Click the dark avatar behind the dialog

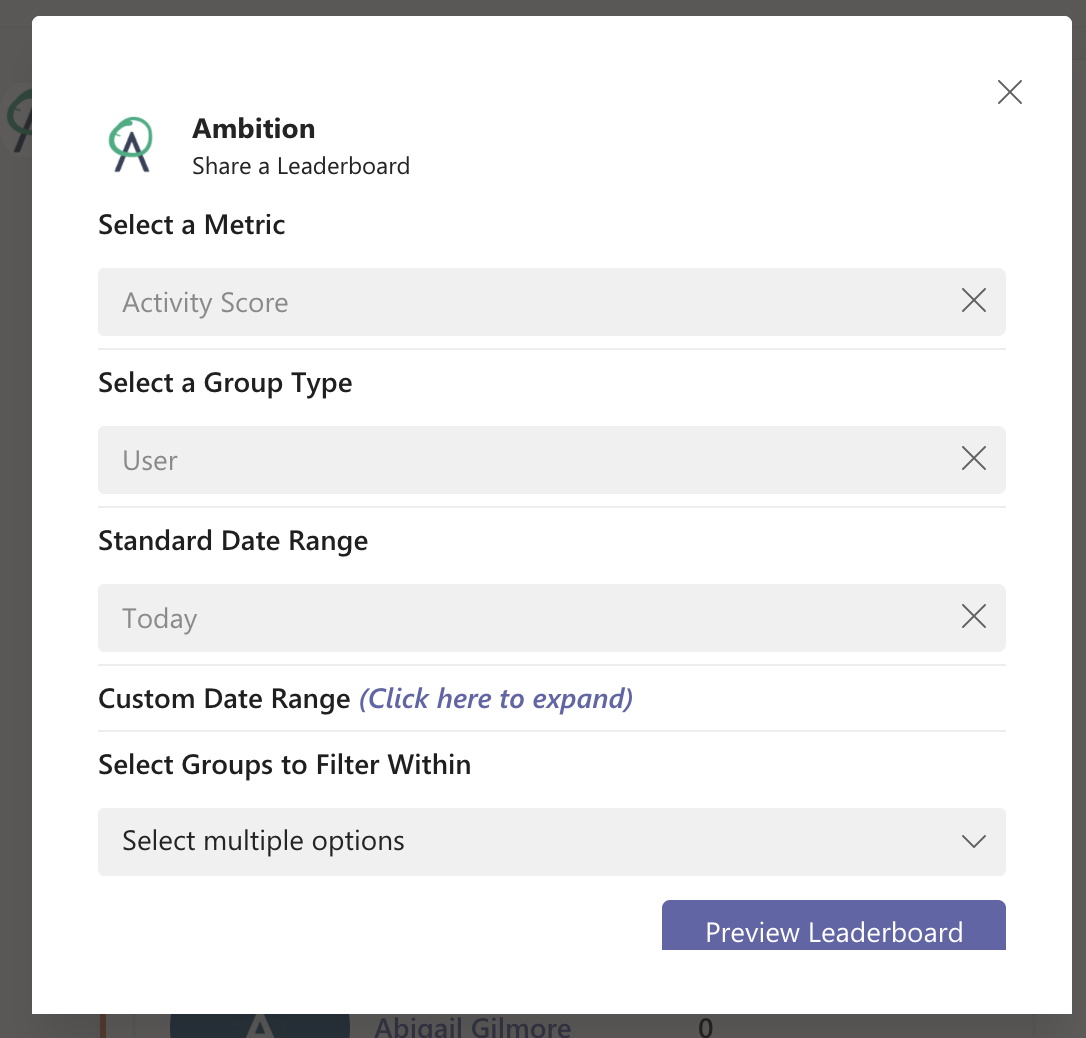click(260, 1026)
